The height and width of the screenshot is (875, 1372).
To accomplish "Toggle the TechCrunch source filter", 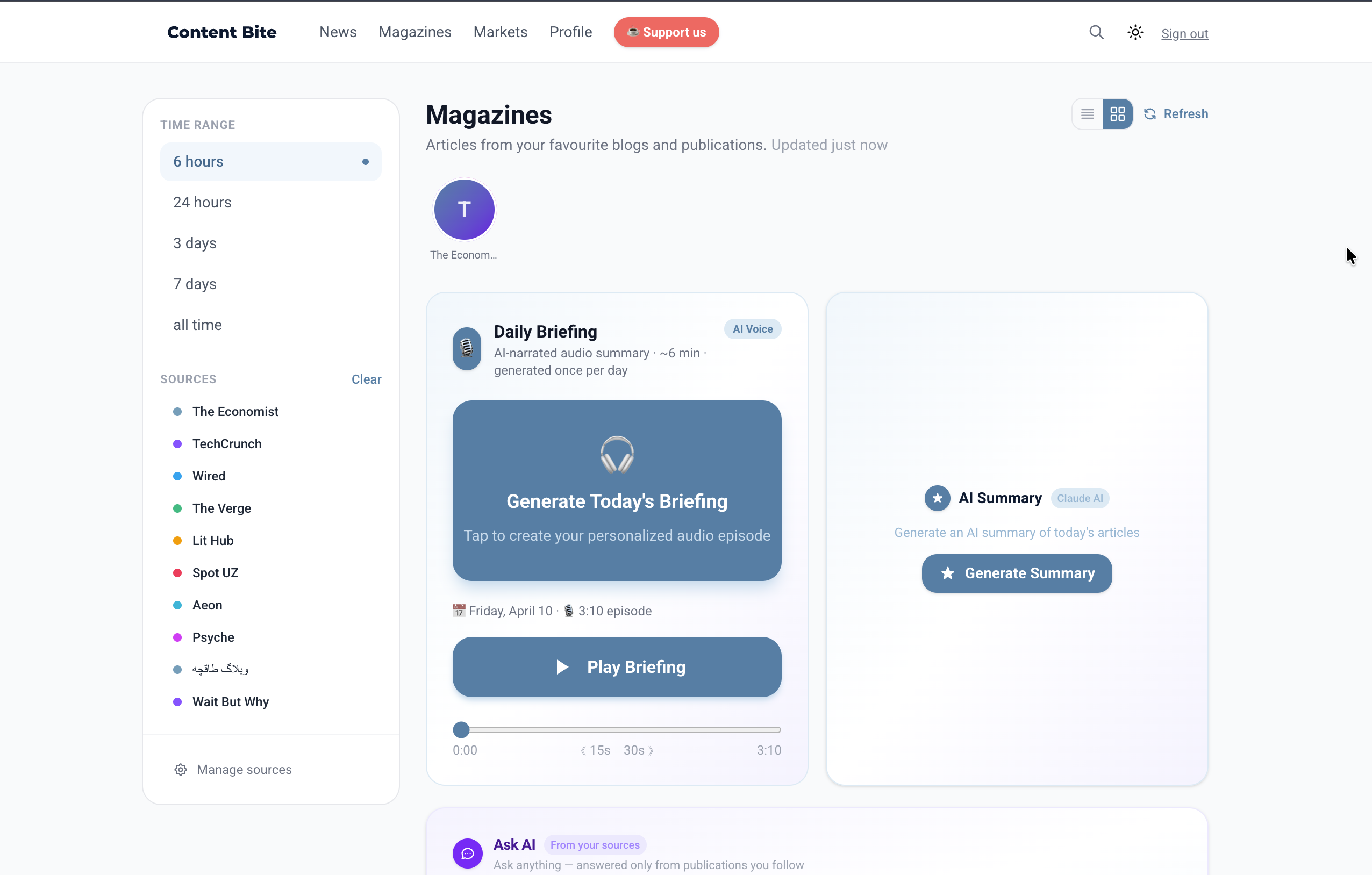I will click(226, 443).
